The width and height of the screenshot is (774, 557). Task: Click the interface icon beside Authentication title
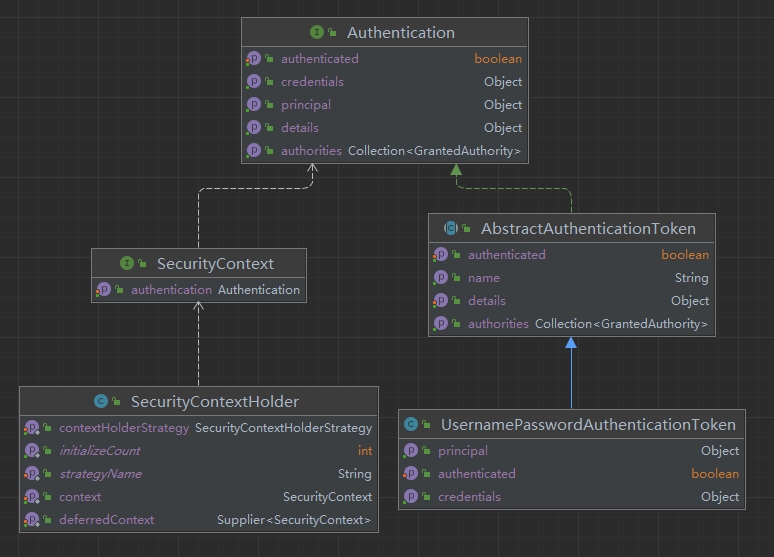(317, 33)
